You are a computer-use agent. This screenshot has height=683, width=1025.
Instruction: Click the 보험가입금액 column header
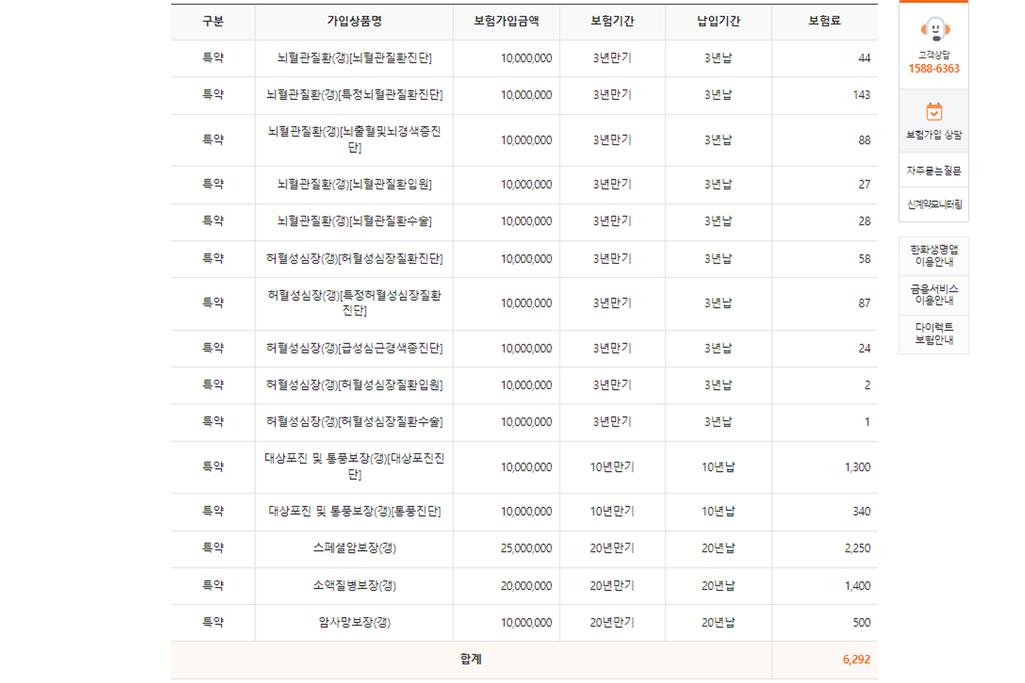point(507,21)
